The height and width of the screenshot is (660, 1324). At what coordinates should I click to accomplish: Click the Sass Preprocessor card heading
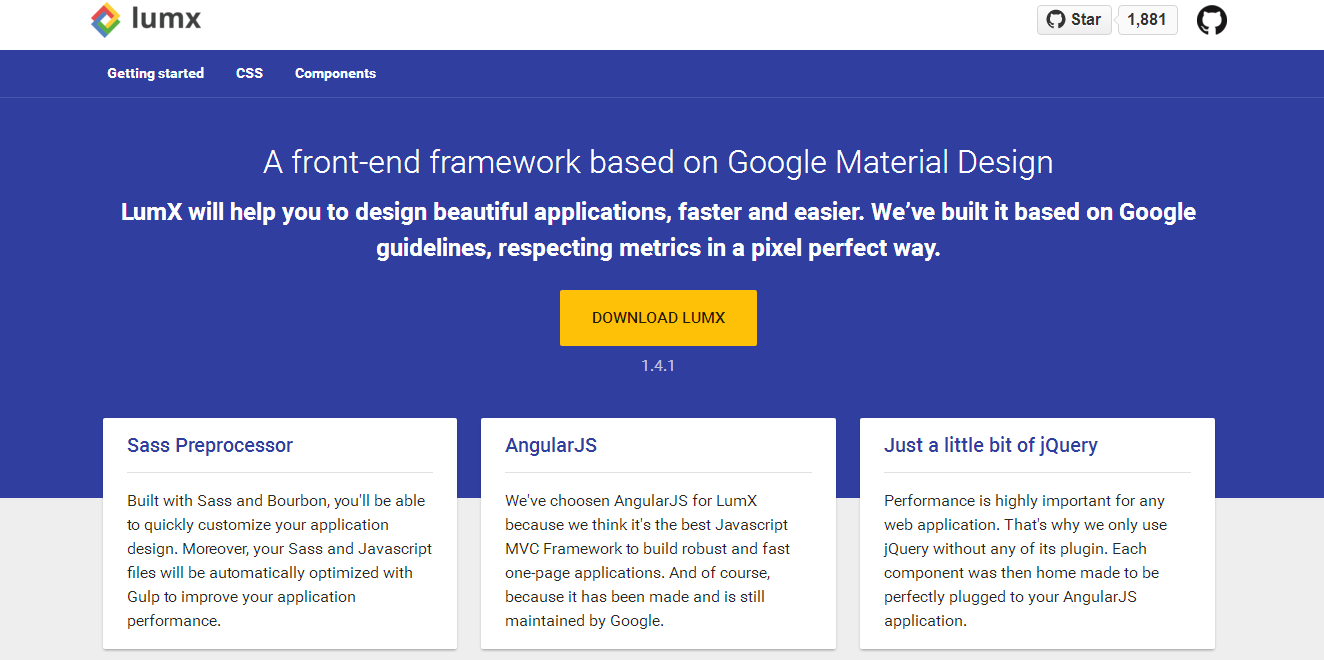(x=210, y=445)
